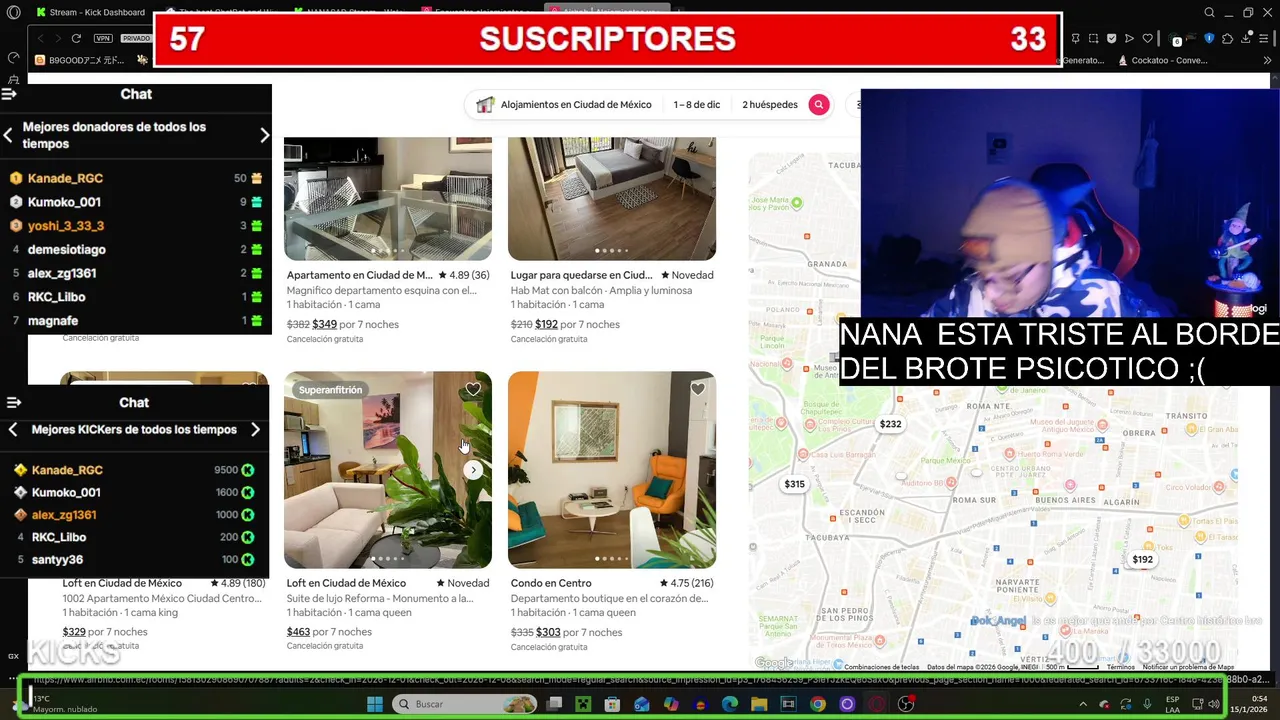Viewport: 1280px width, 720px height.
Task: Select santyy36 in KICKers list
Action: coord(57,560)
